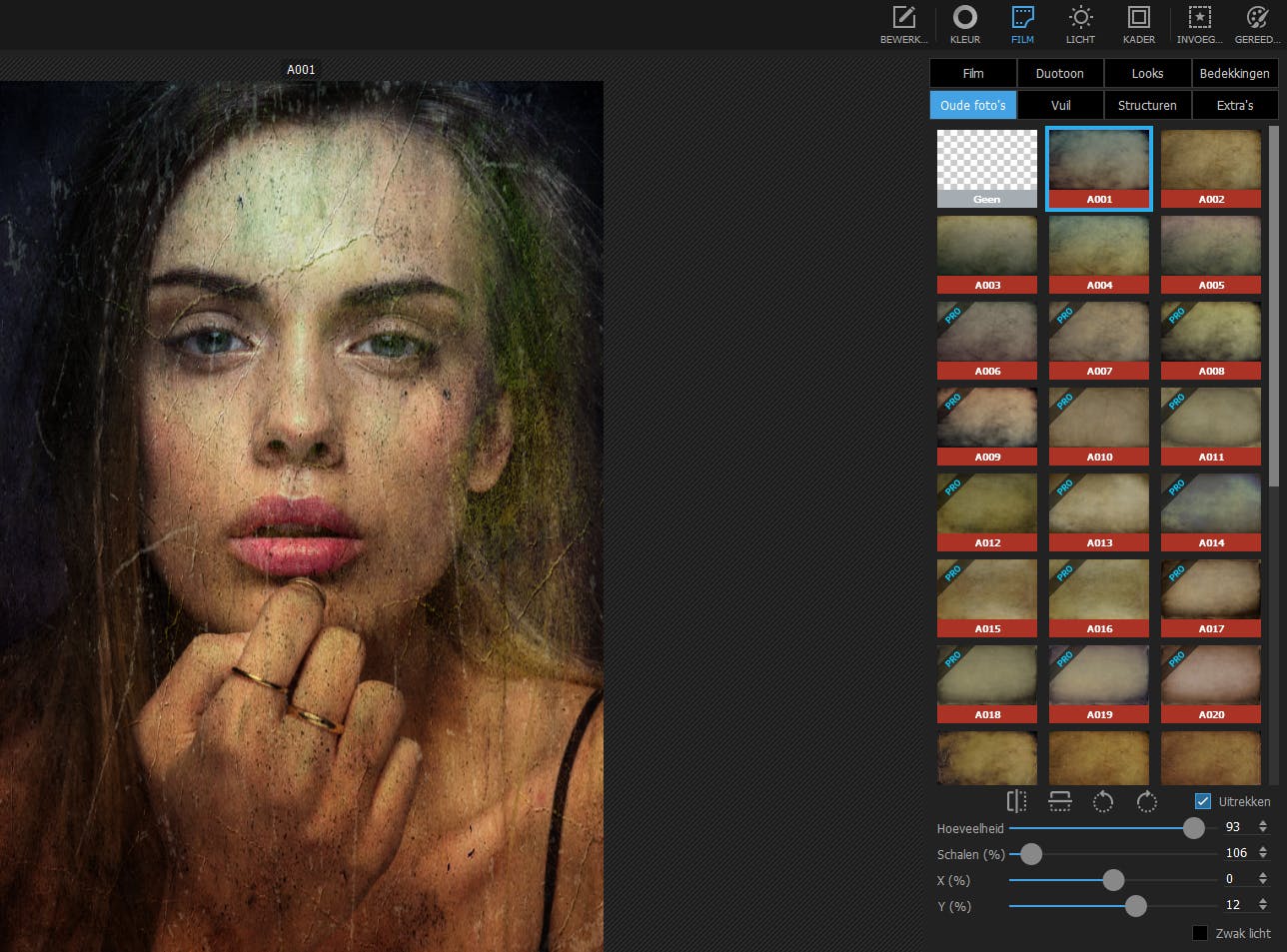Open the Gereedschap palette tool
This screenshot has height=952, width=1287.
pyautogui.click(x=1256, y=24)
